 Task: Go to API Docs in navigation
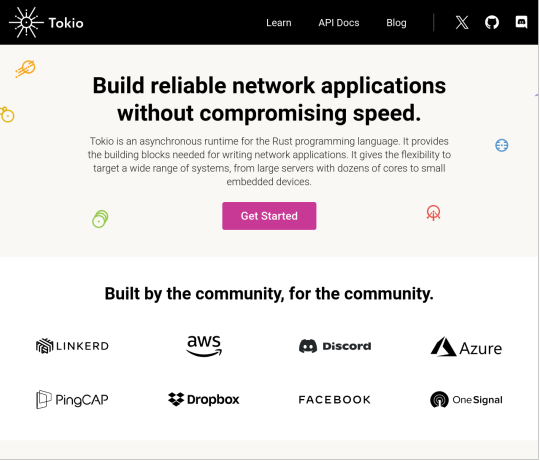pos(339,23)
